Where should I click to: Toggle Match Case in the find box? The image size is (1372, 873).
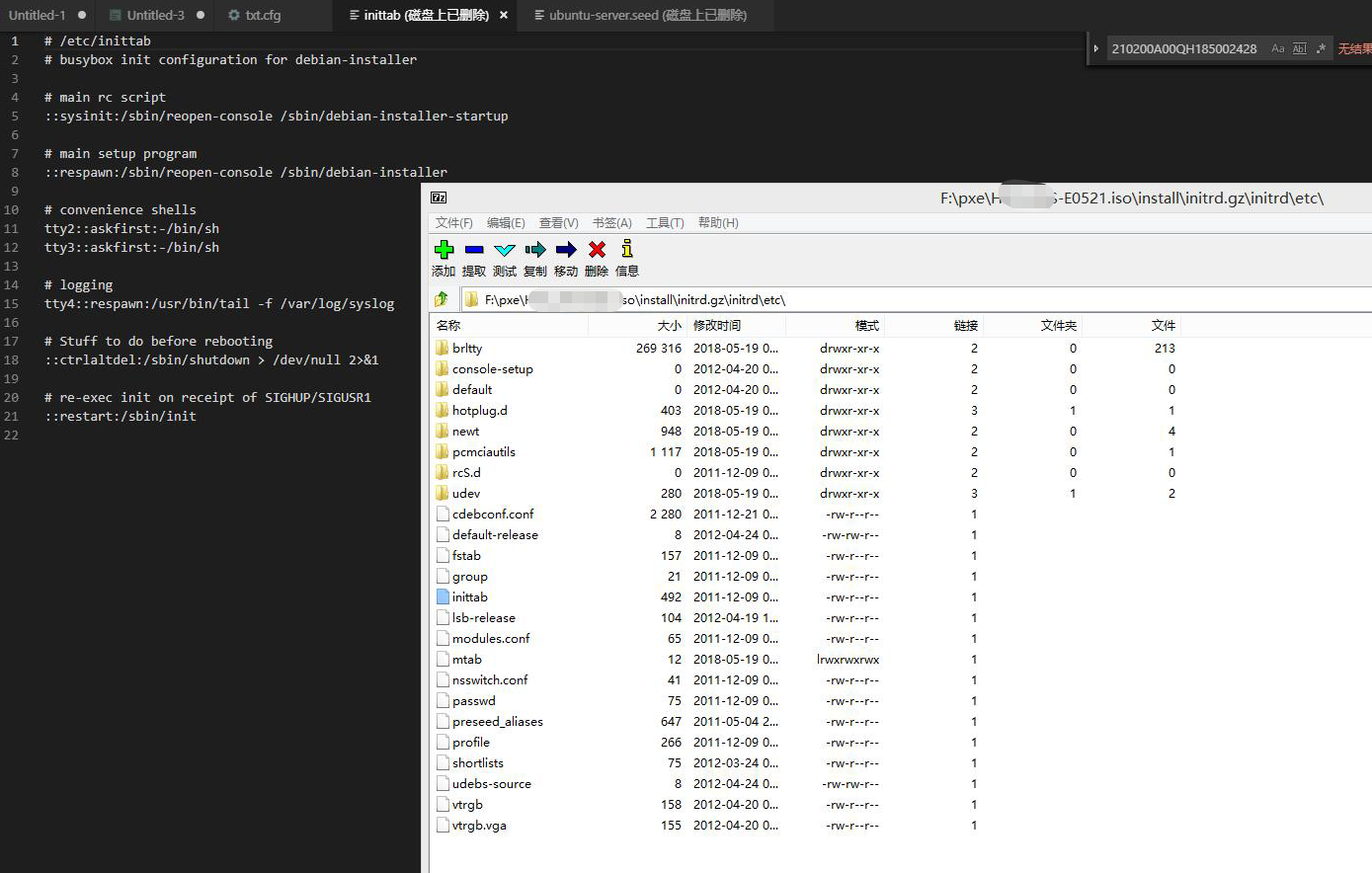1278,48
